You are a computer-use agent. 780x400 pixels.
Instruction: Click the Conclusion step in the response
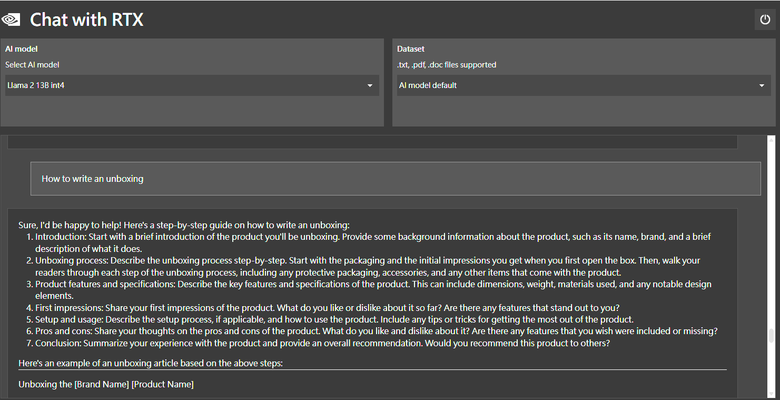pos(322,343)
